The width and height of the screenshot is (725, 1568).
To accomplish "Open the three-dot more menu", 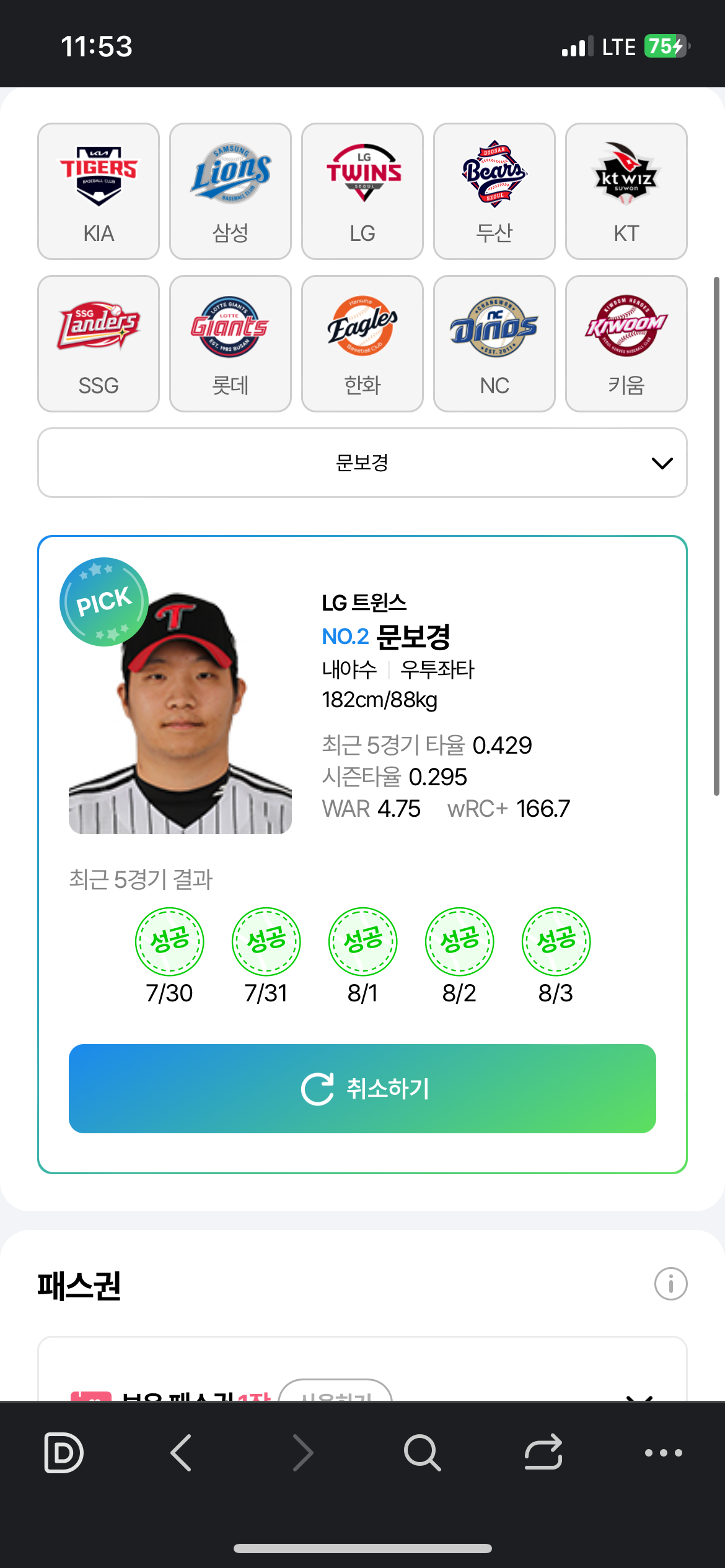I will 664,1452.
